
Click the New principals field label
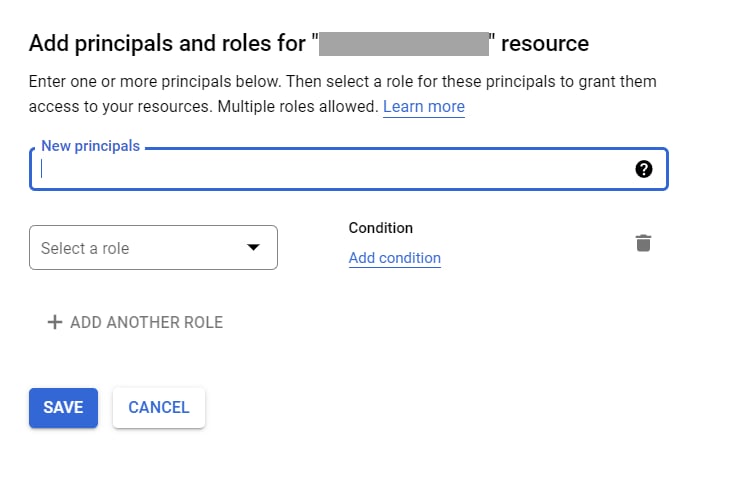[x=90, y=146]
